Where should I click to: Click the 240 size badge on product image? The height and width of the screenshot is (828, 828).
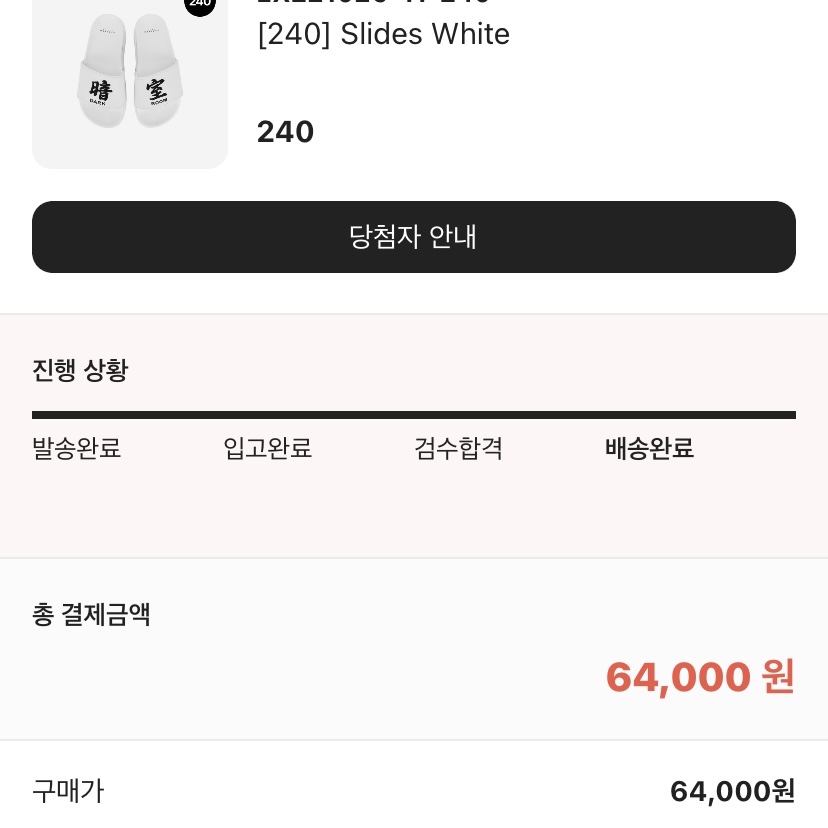tap(200, 5)
